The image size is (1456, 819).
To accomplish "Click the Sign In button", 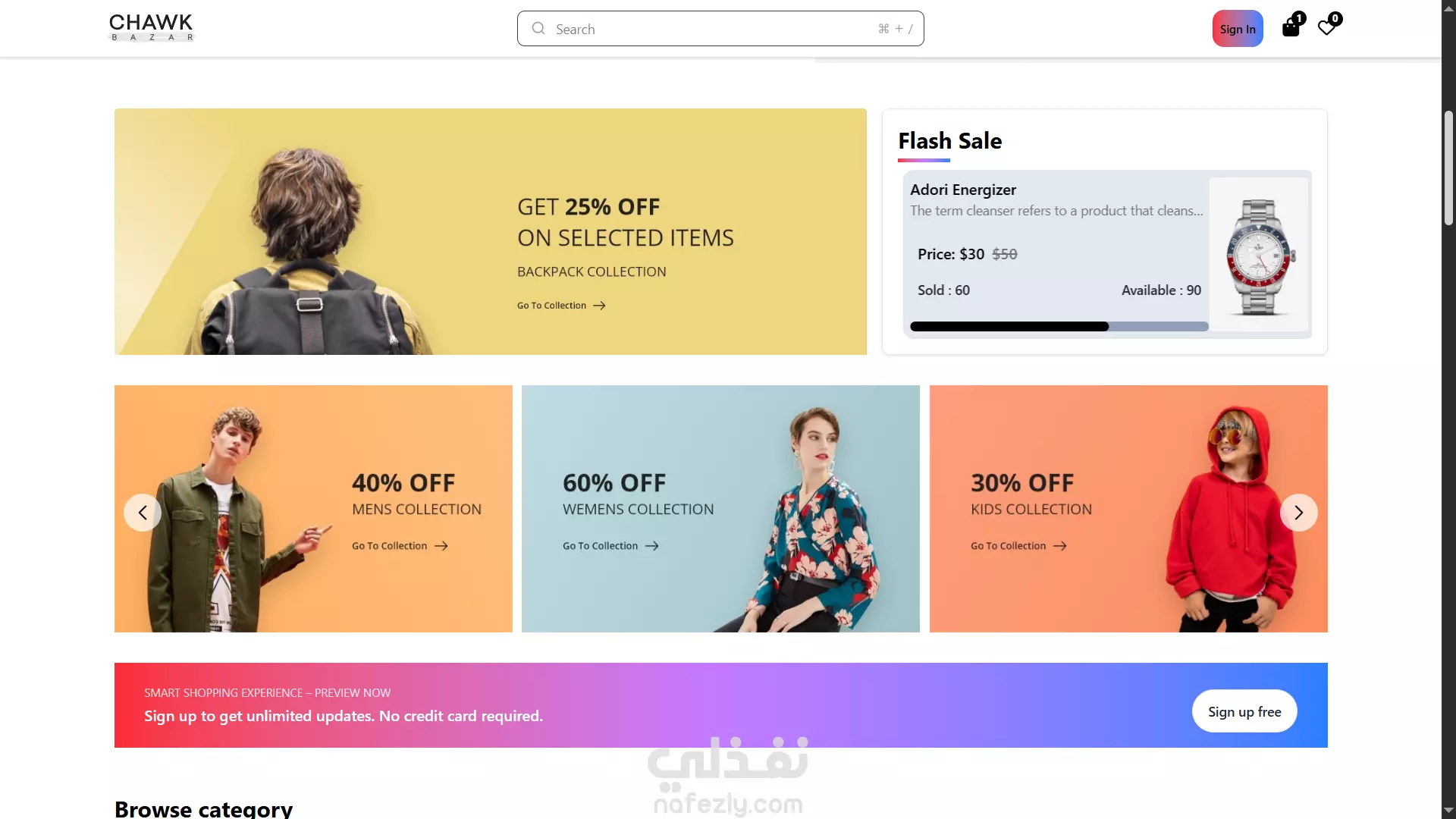I will pos(1238,29).
